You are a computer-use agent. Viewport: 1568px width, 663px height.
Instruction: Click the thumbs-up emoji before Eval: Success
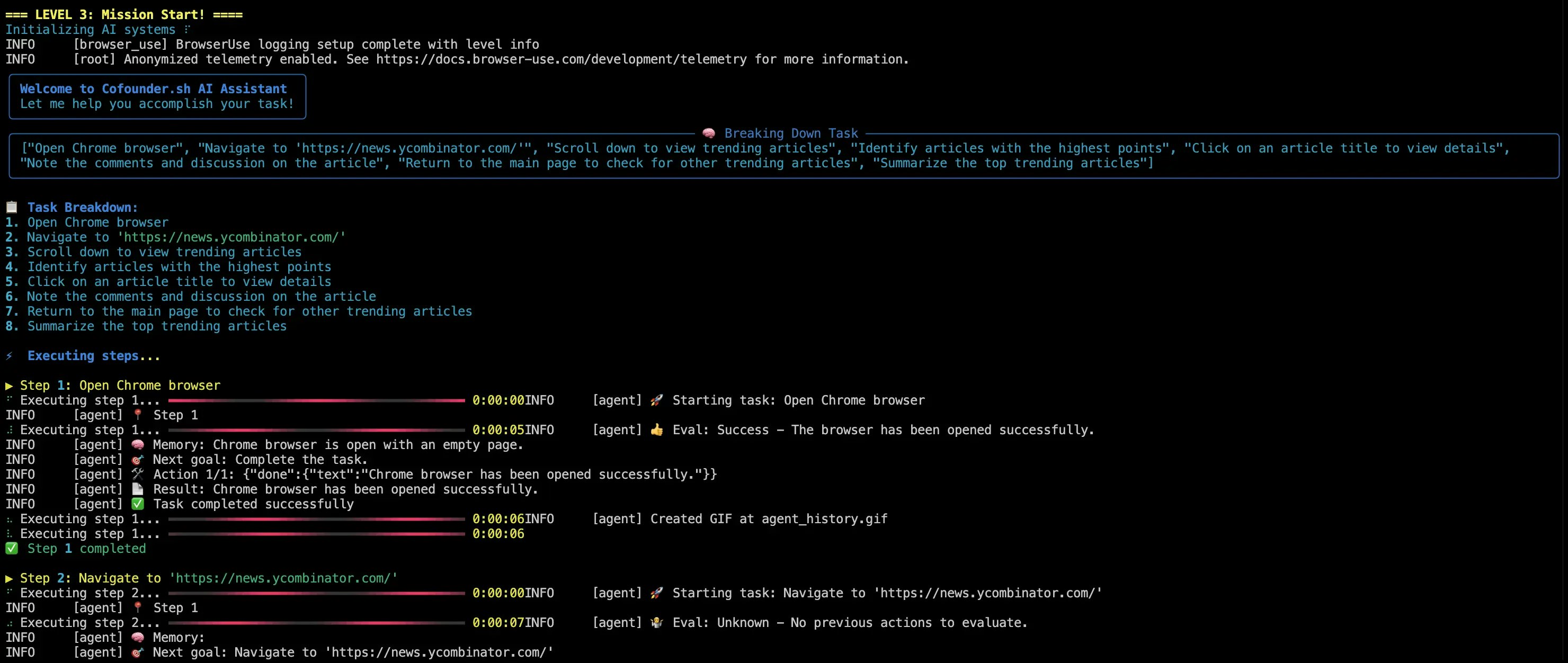pyautogui.click(x=656, y=430)
